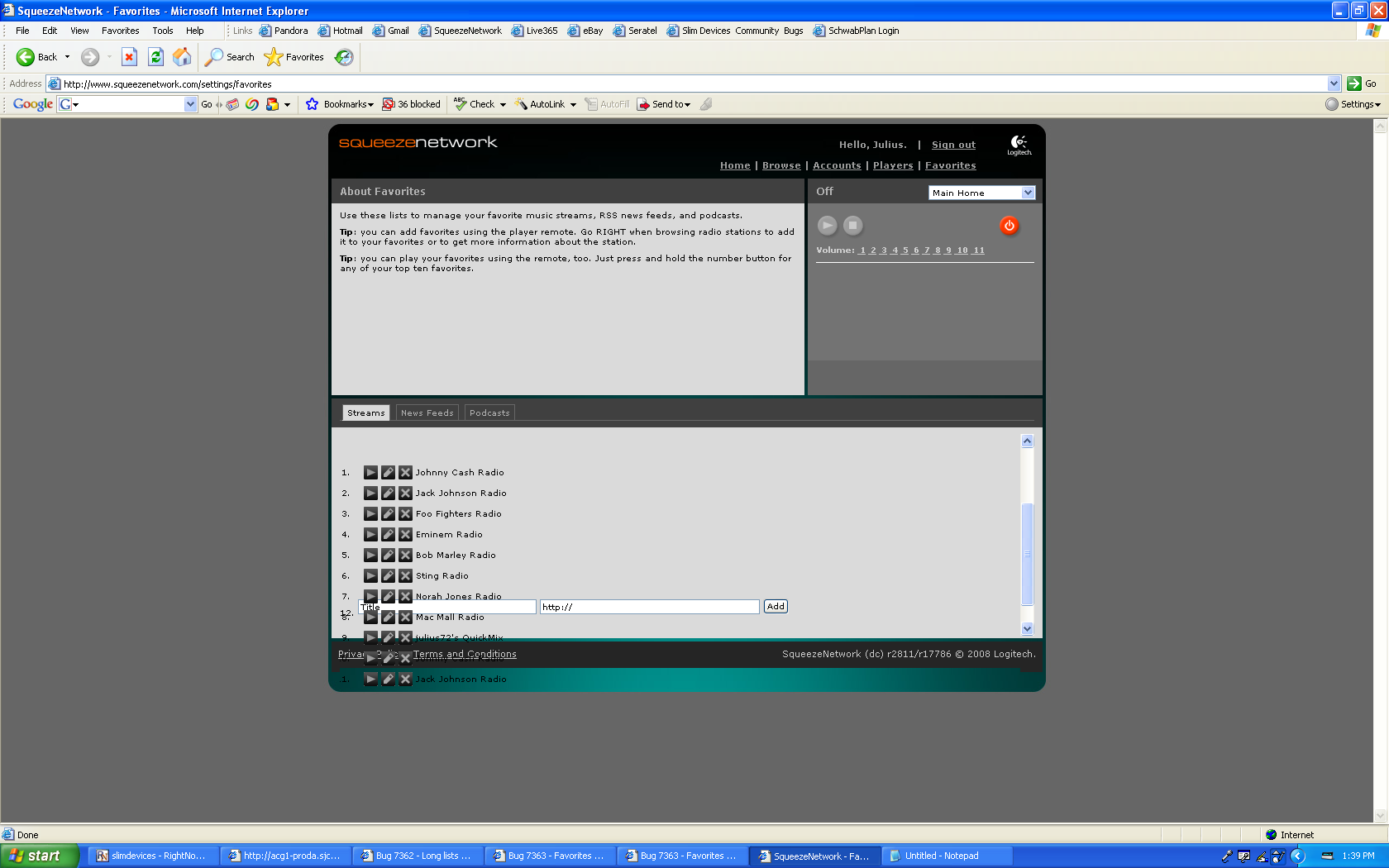The height and width of the screenshot is (868, 1389).
Task: Expand the address bar history dropdown
Action: click(1334, 83)
